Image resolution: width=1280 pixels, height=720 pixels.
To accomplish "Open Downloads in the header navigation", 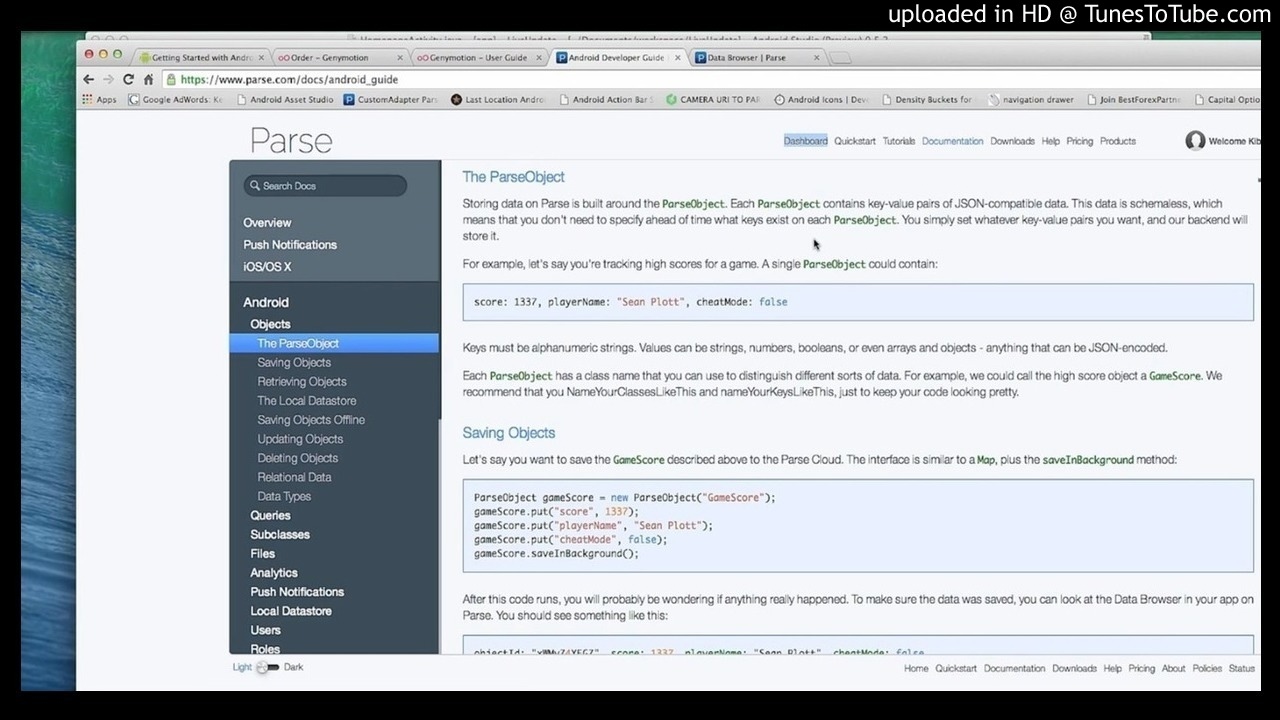I will pyautogui.click(x=1012, y=141).
